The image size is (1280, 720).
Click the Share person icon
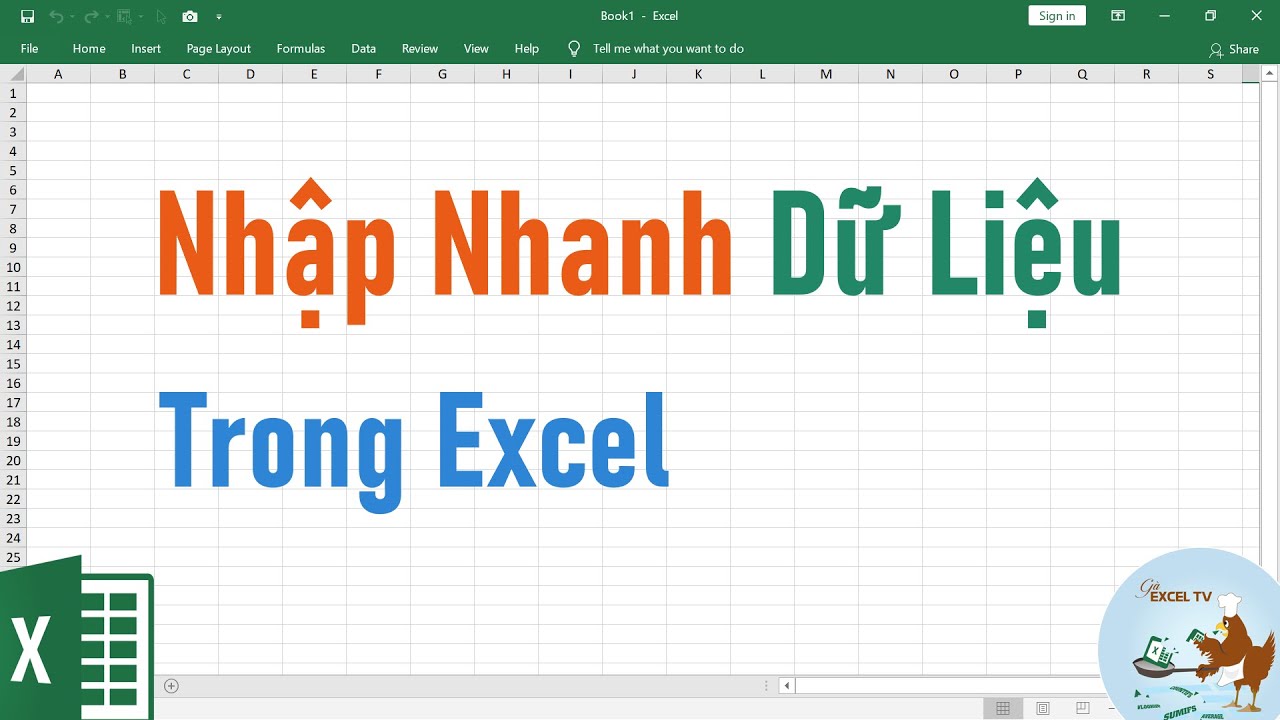click(1215, 49)
